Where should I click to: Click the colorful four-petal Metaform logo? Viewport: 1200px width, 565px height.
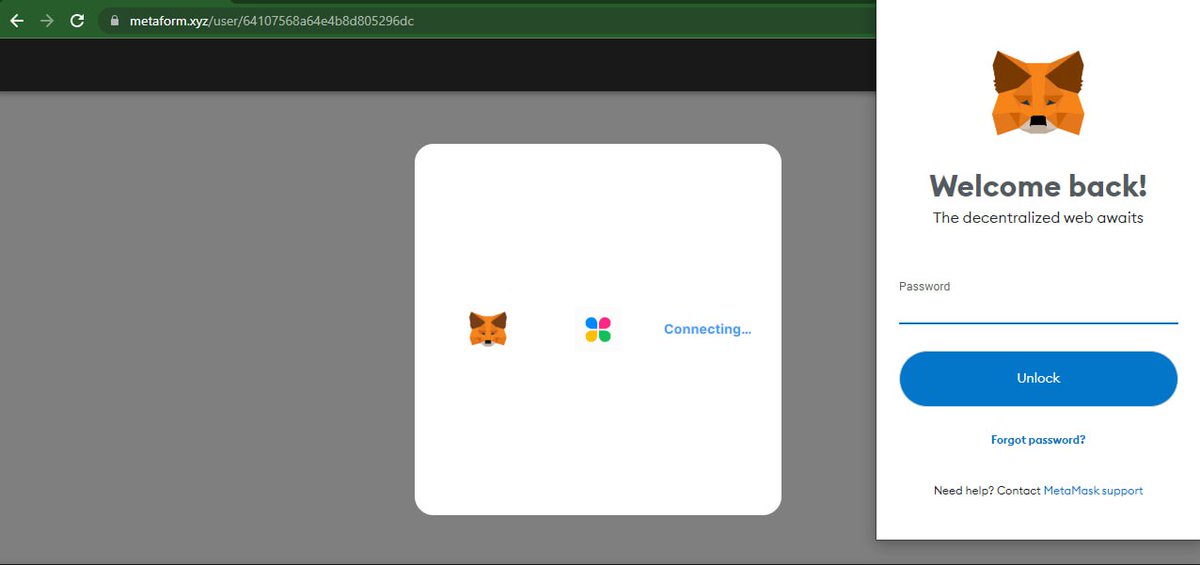598,329
